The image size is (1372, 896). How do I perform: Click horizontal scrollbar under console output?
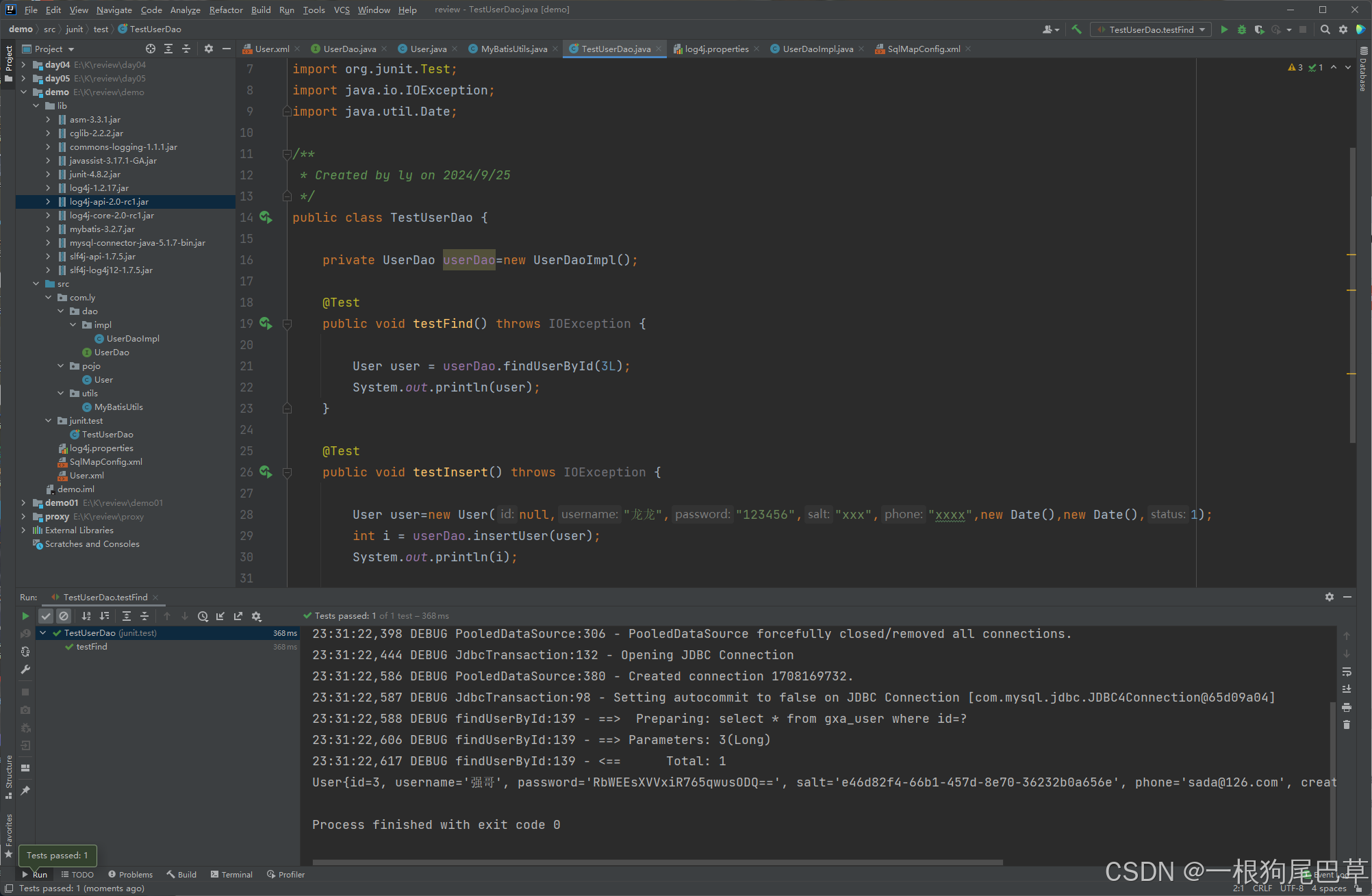click(x=657, y=862)
